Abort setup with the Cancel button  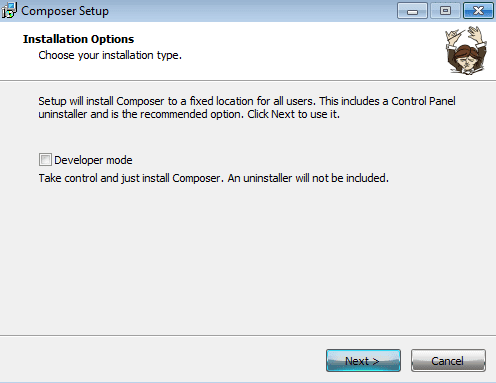pos(448,361)
